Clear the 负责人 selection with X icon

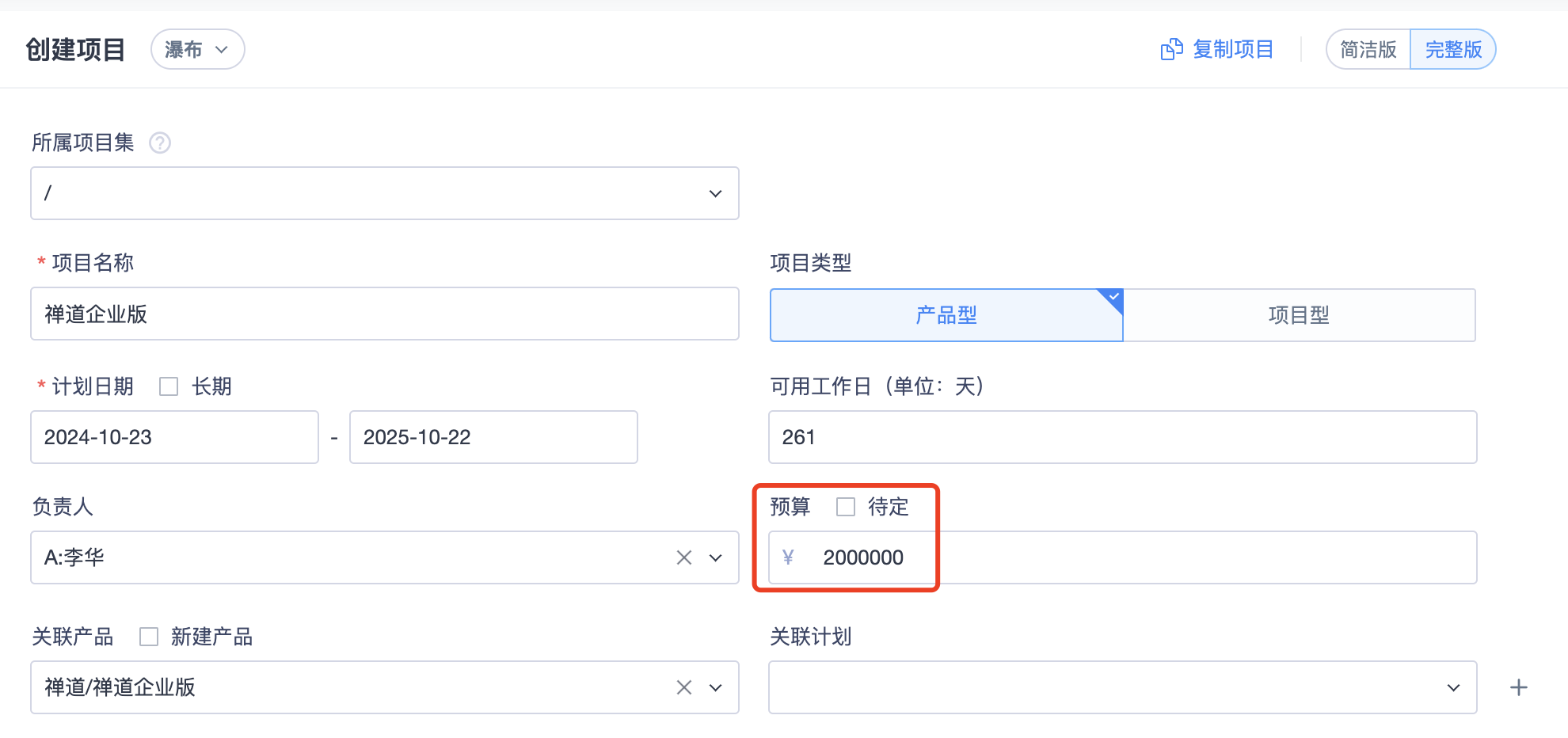tap(684, 557)
